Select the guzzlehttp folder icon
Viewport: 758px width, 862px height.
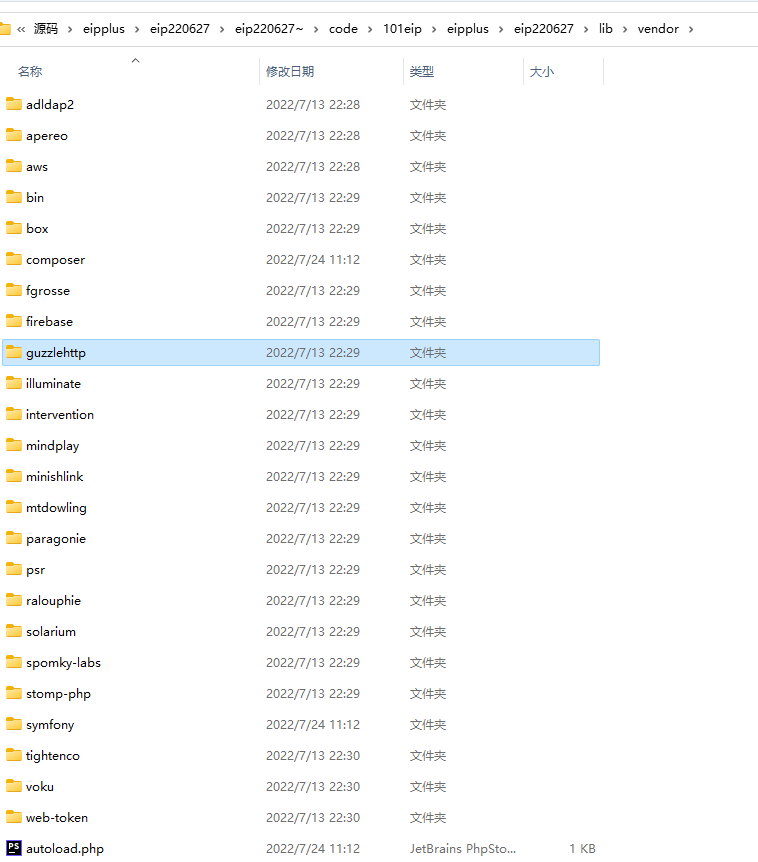pyautogui.click(x=14, y=352)
